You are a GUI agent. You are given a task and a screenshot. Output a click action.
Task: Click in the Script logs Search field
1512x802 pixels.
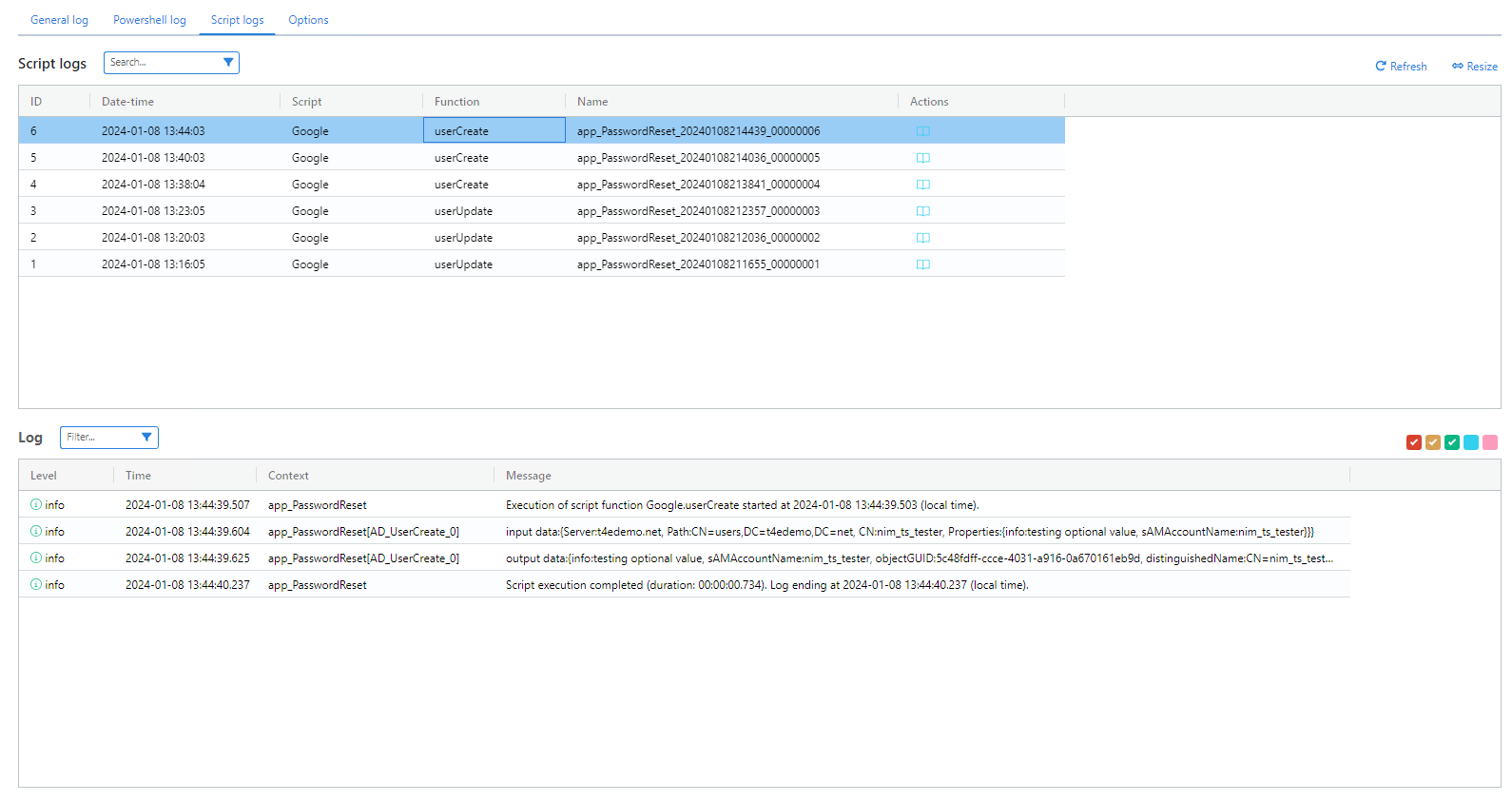click(162, 63)
